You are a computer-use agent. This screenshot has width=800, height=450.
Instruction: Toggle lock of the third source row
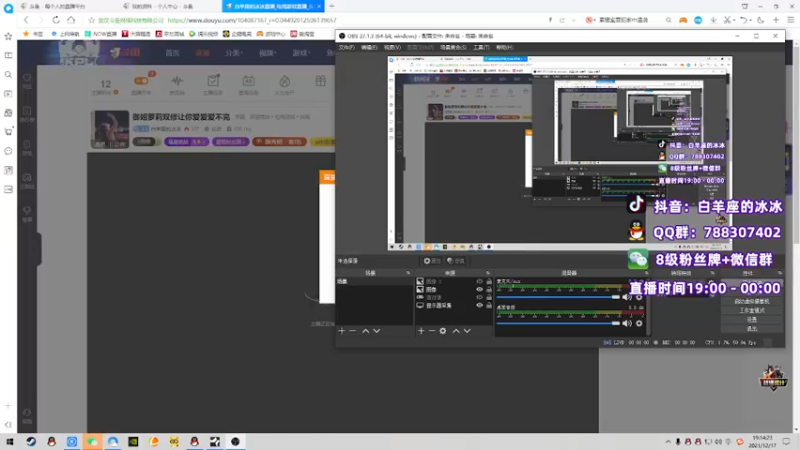pos(489,297)
